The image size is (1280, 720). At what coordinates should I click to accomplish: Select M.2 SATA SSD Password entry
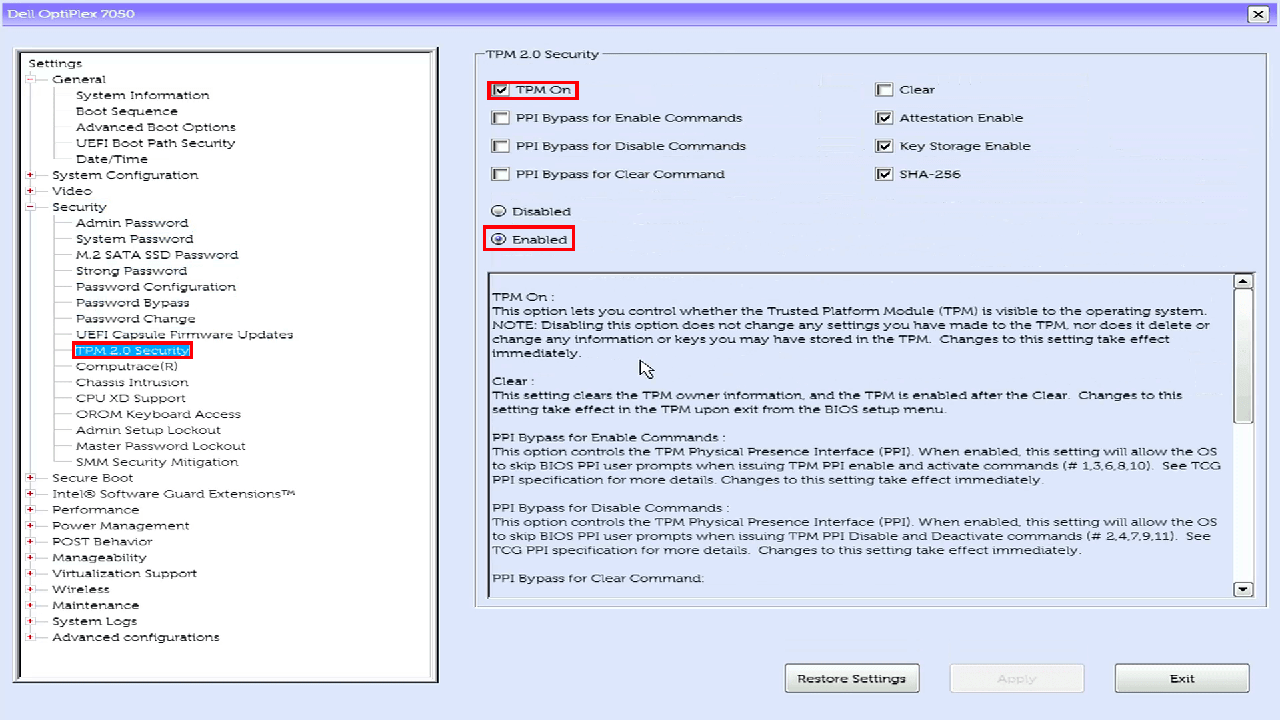[157, 255]
